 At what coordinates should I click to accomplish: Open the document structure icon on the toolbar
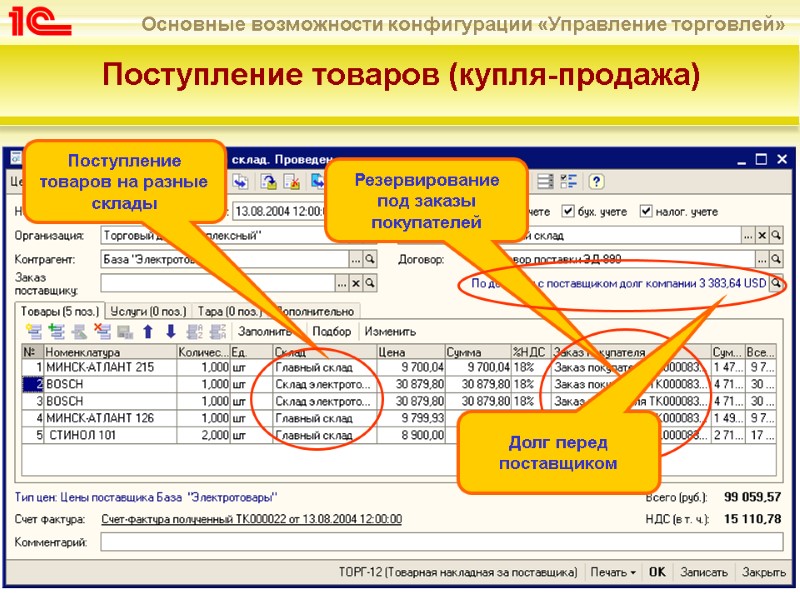544,182
